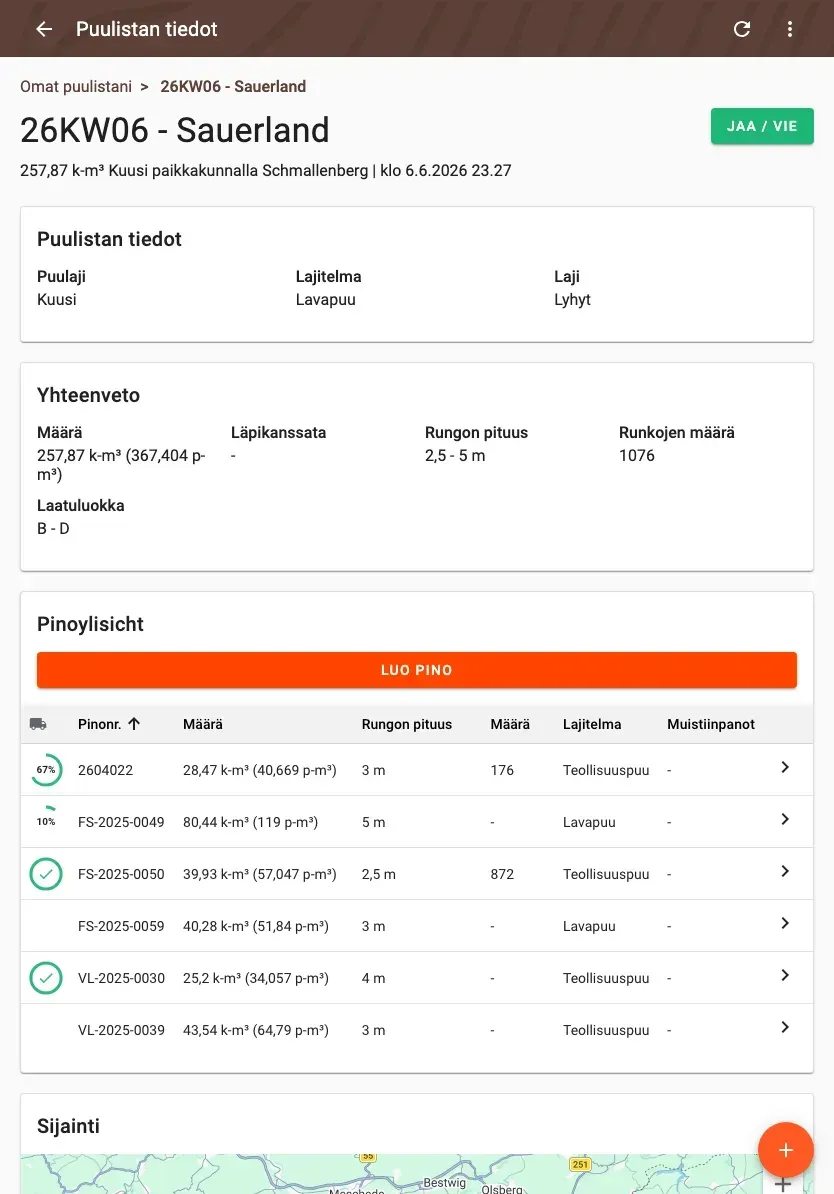The width and height of the screenshot is (834, 1194).
Task: Zoom in on the map with plus
Action: pos(782,1185)
